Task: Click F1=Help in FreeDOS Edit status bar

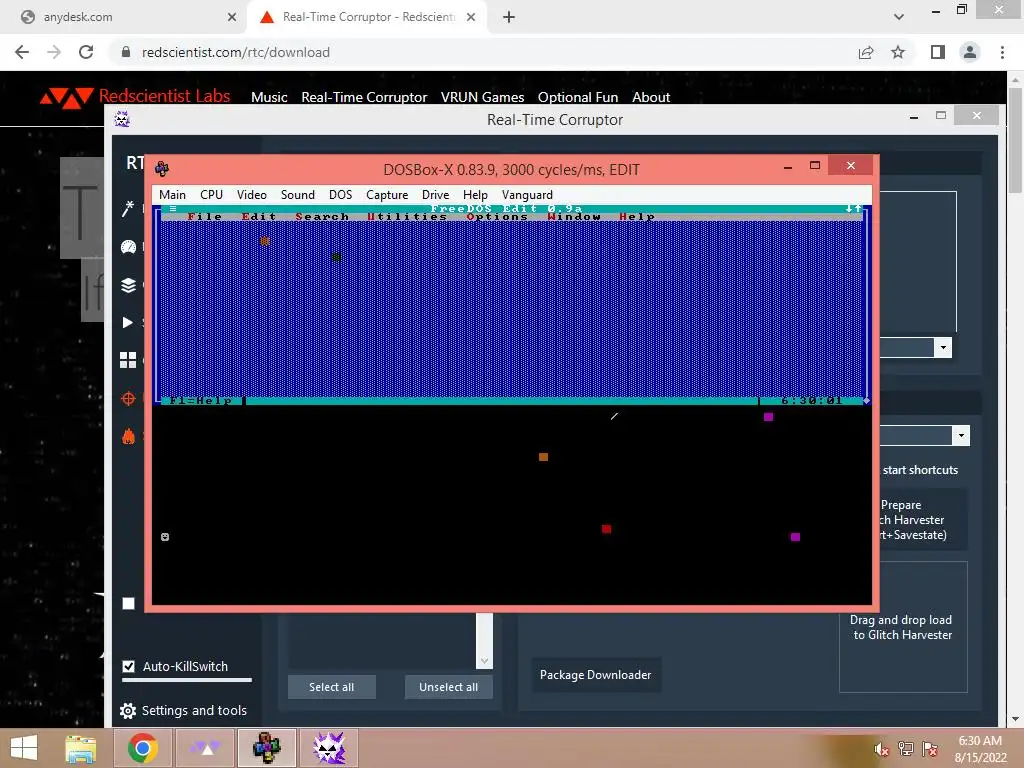Action: pyautogui.click(x=200, y=400)
